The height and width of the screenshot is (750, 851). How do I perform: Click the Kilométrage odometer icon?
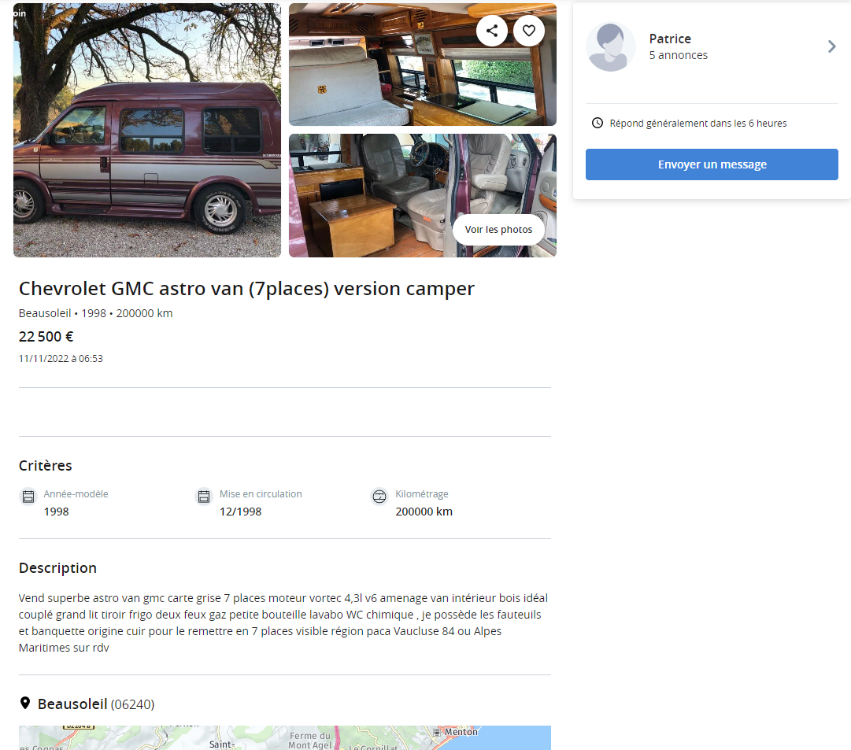379,496
